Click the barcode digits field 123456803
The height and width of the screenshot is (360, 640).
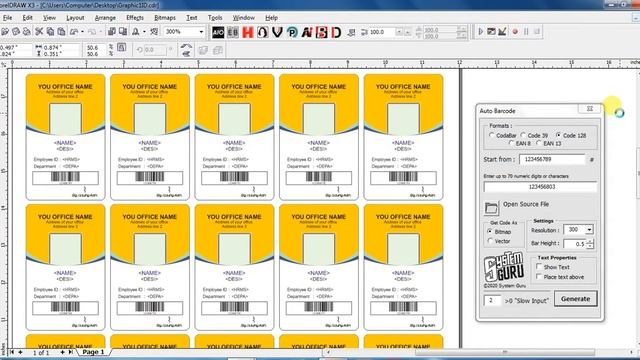(x=540, y=187)
